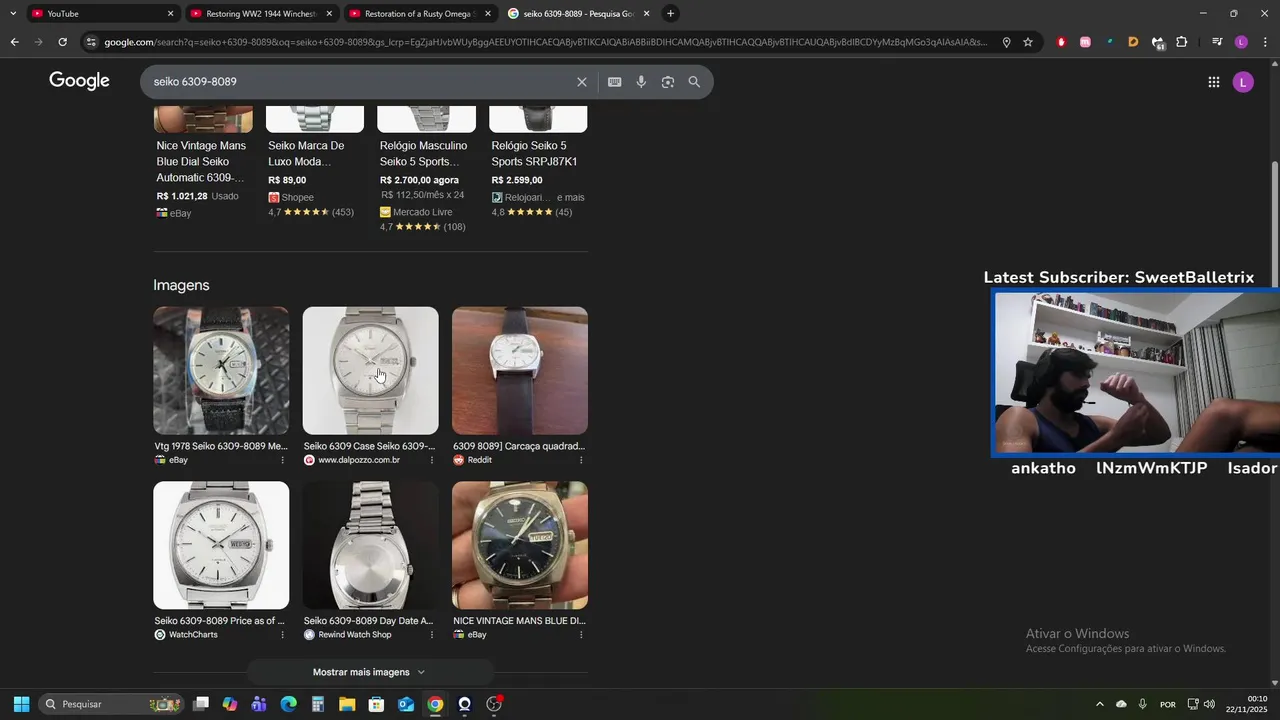Search by image with Google Lens
Image resolution: width=1280 pixels, height=720 pixels.
pos(668,82)
